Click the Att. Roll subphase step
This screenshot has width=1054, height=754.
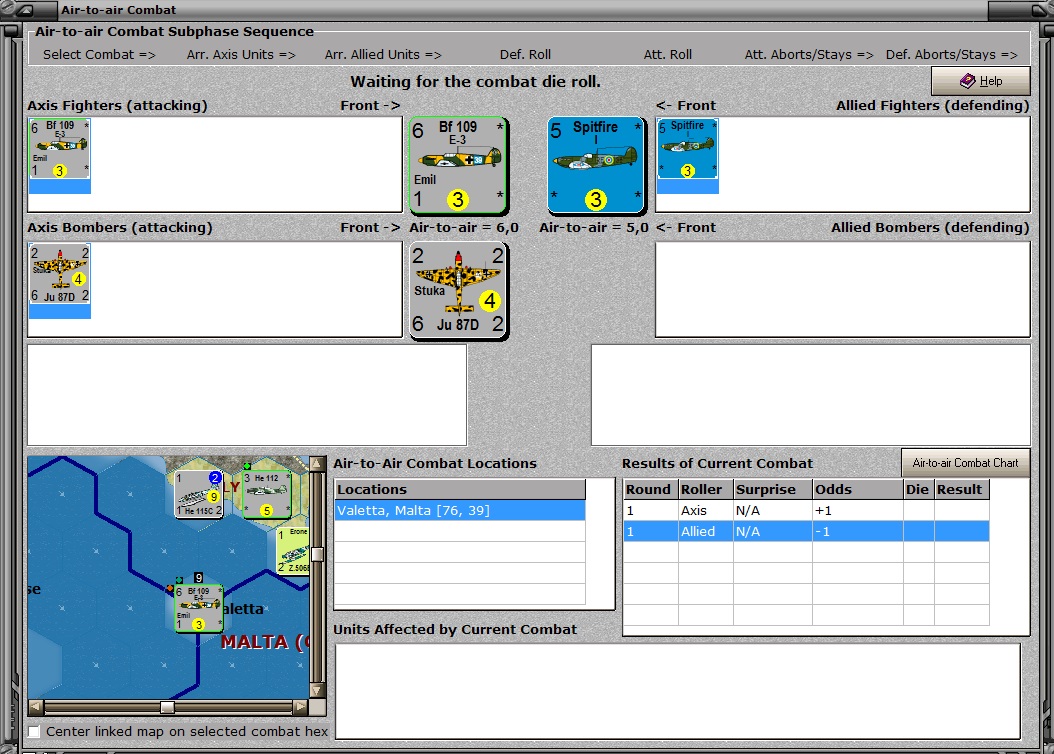667,54
